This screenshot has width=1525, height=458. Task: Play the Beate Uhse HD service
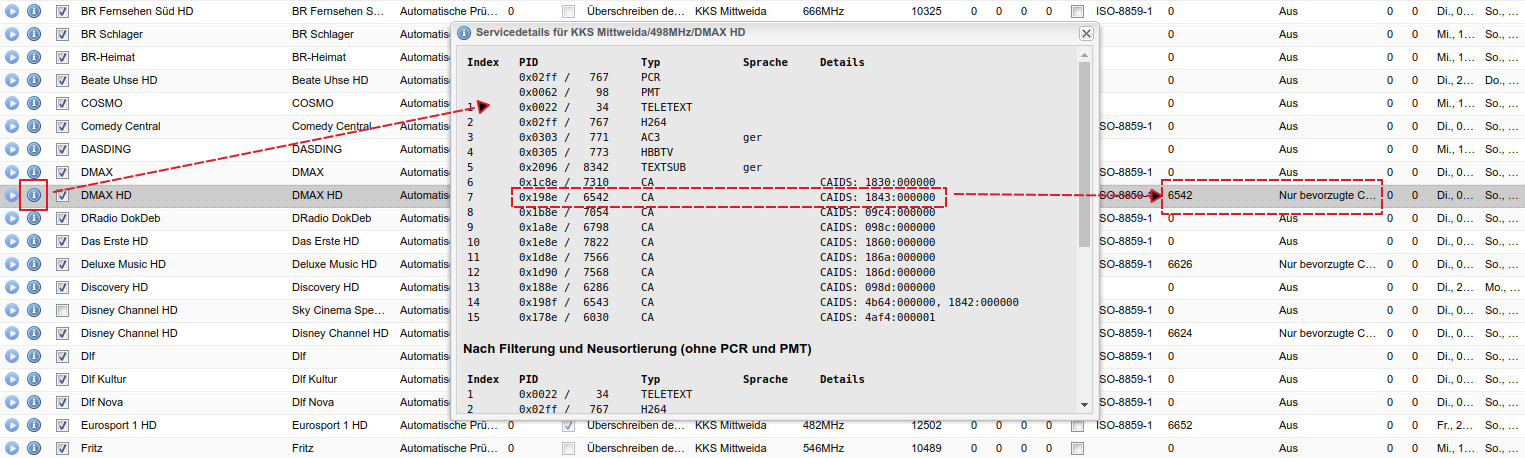(12, 80)
